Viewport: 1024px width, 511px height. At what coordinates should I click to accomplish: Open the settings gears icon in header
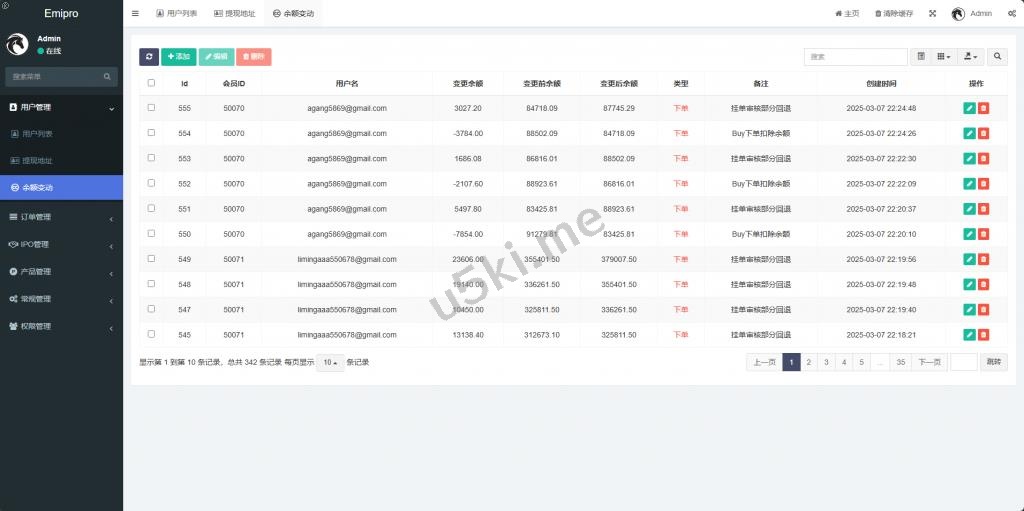[1011, 14]
